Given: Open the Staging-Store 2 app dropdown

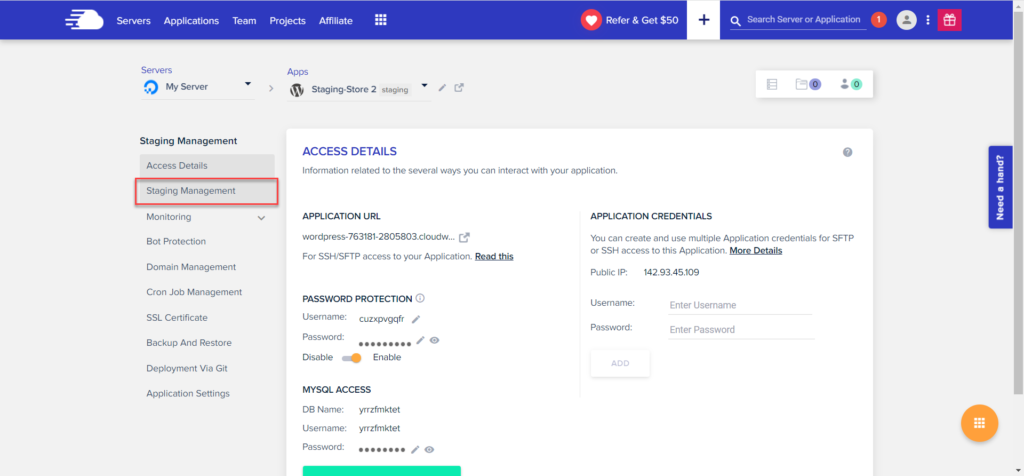Looking at the screenshot, I should tap(424, 86).
